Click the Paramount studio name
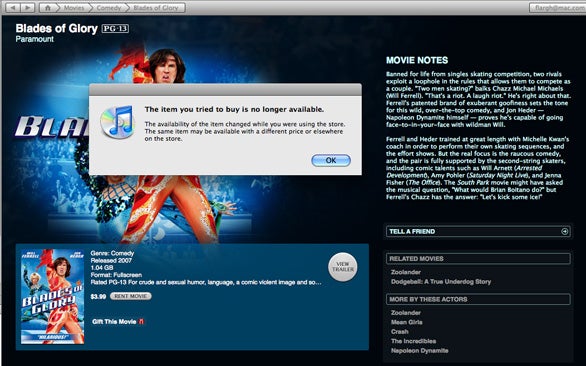This screenshot has height=366, width=586. 35,39
